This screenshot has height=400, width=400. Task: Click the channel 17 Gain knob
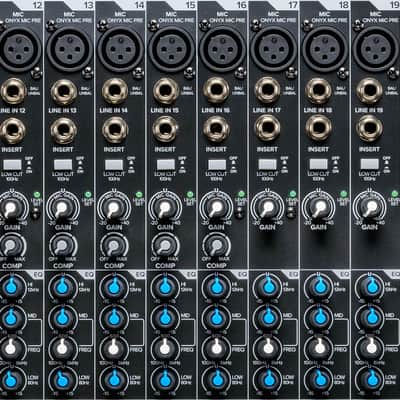tap(267, 209)
